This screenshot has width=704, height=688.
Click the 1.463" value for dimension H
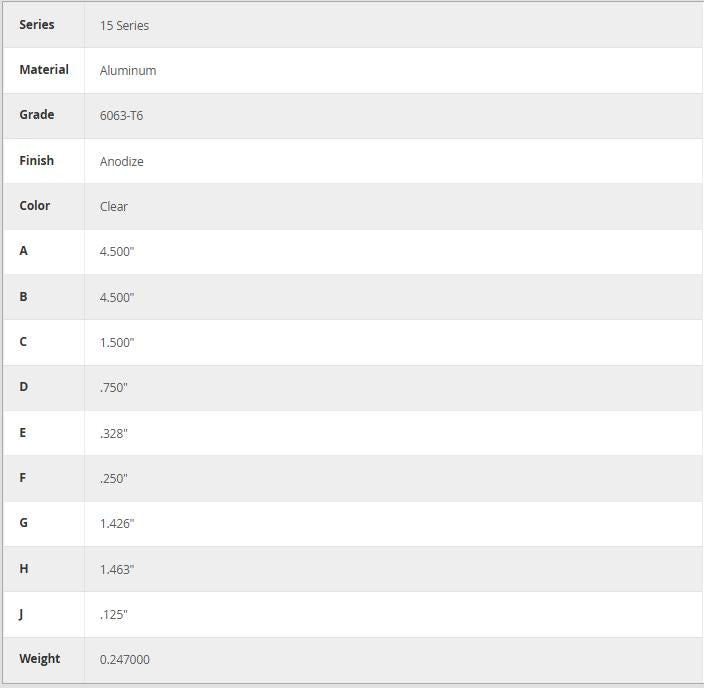pos(117,570)
